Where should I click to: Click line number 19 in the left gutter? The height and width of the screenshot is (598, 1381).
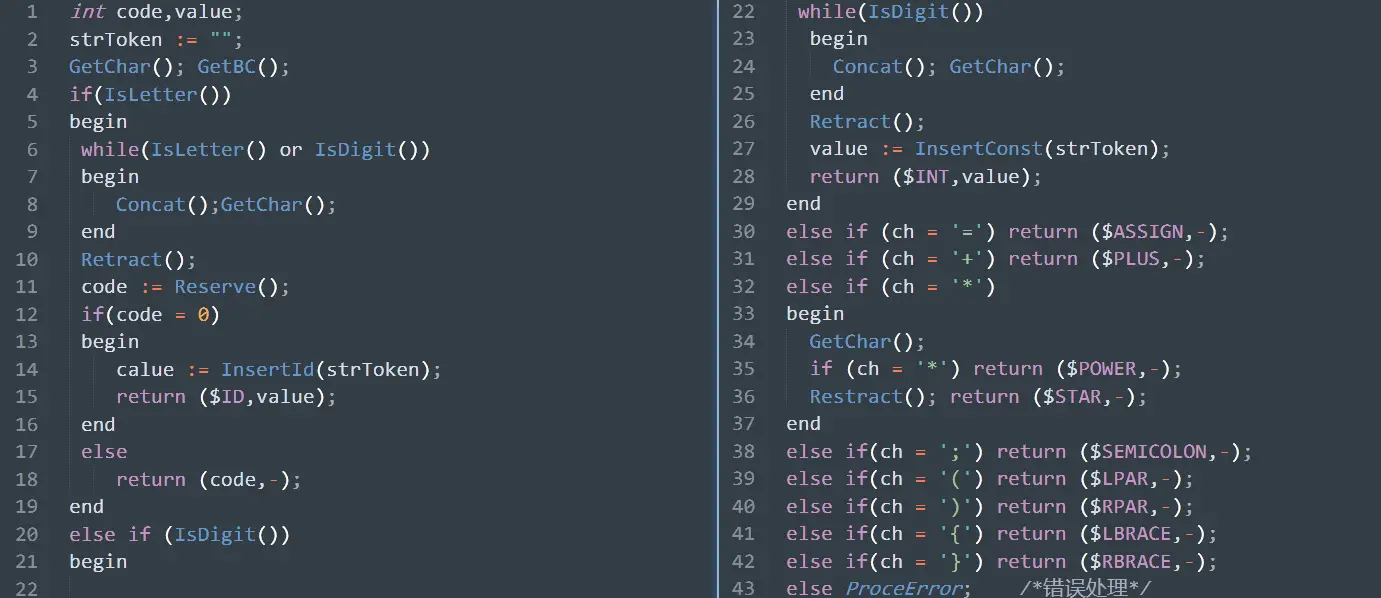coord(27,507)
